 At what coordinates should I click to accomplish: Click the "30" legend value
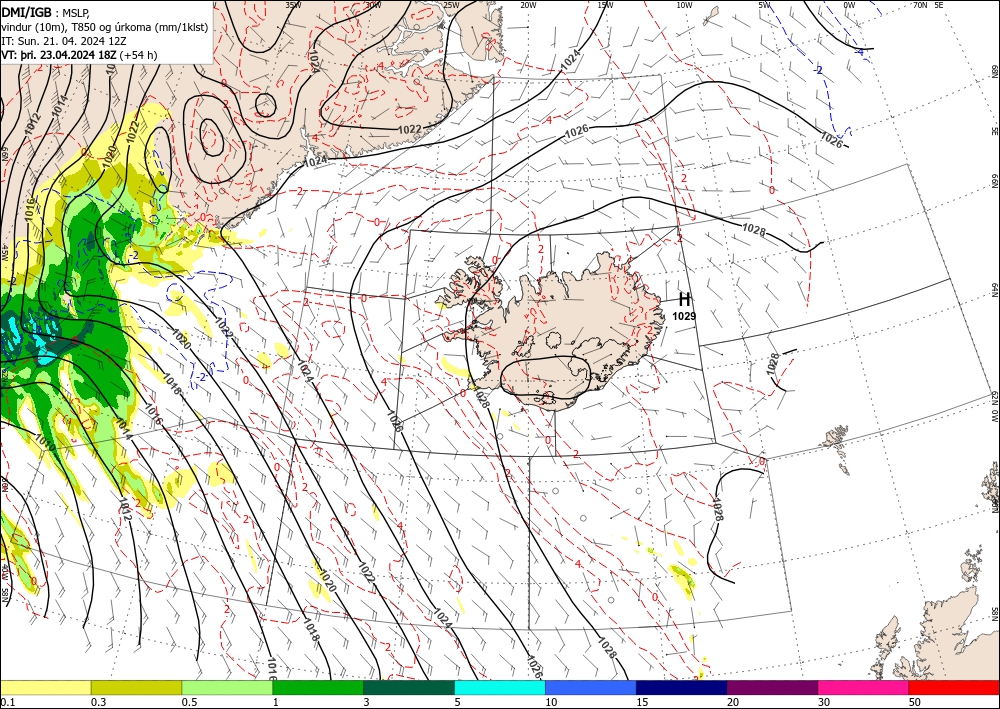point(824,702)
